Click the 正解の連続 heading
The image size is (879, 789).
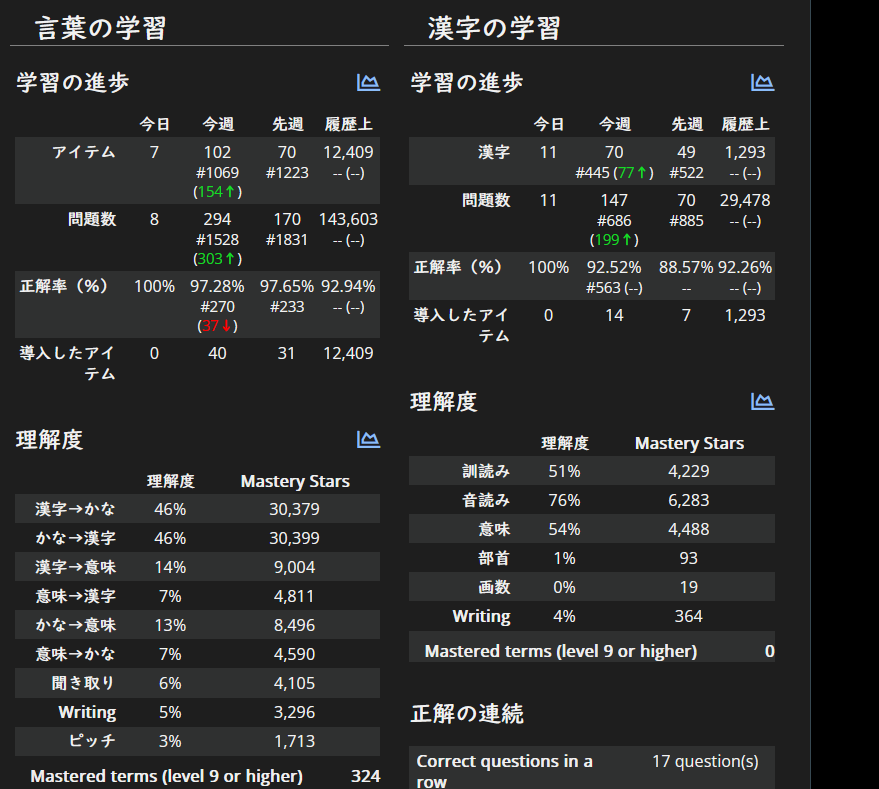[x=467, y=714]
